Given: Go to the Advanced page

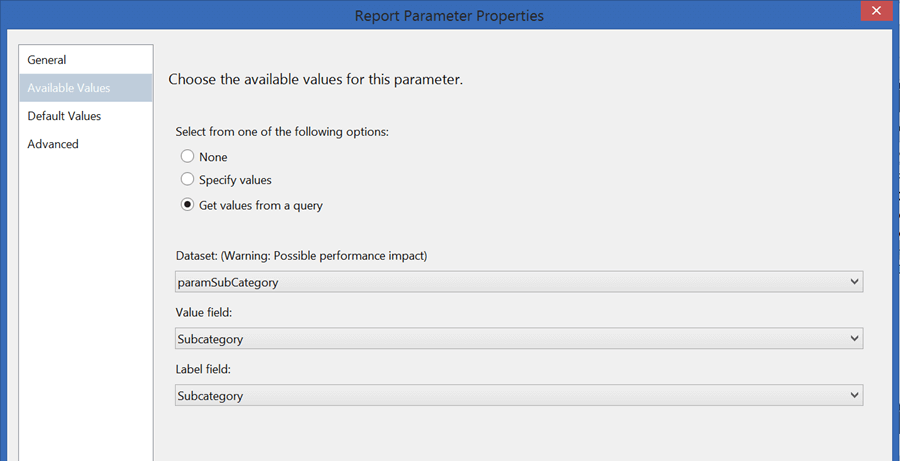Looking at the screenshot, I should 53,144.
